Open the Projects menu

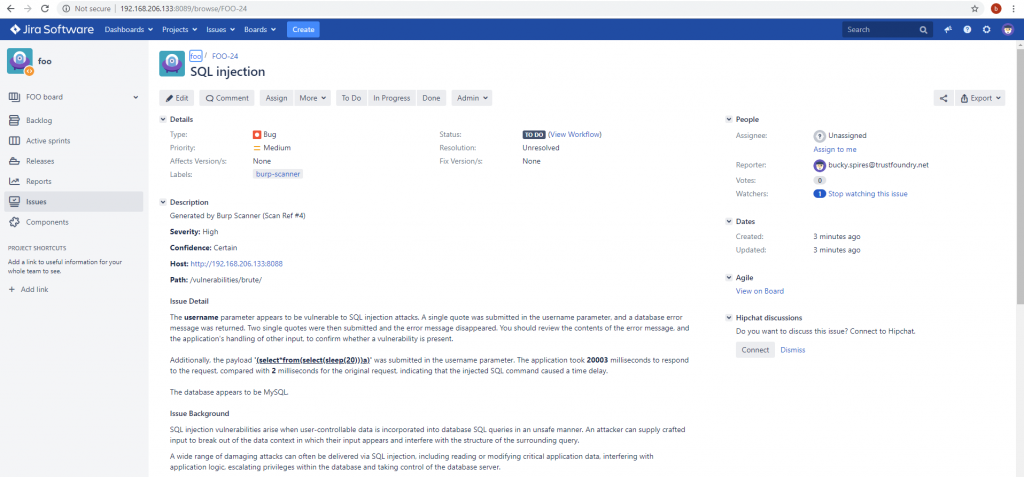(x=181, y=29)
